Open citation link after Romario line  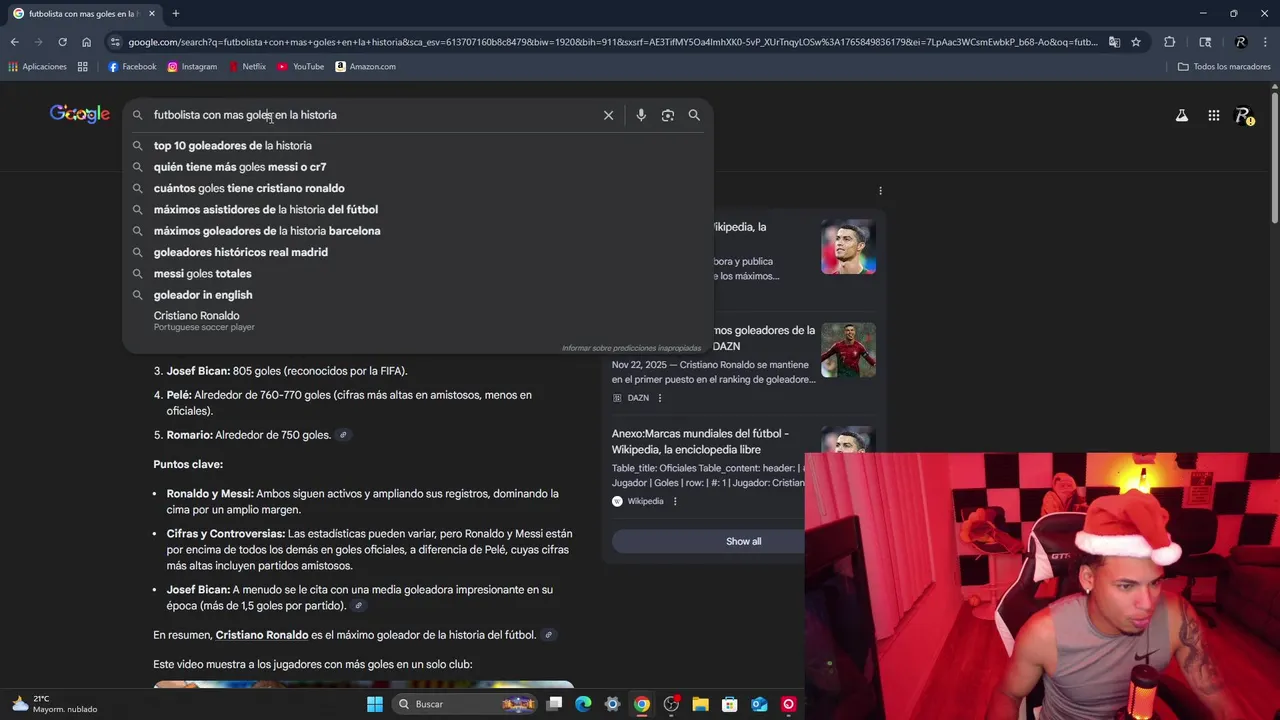[x=343, y=435]
